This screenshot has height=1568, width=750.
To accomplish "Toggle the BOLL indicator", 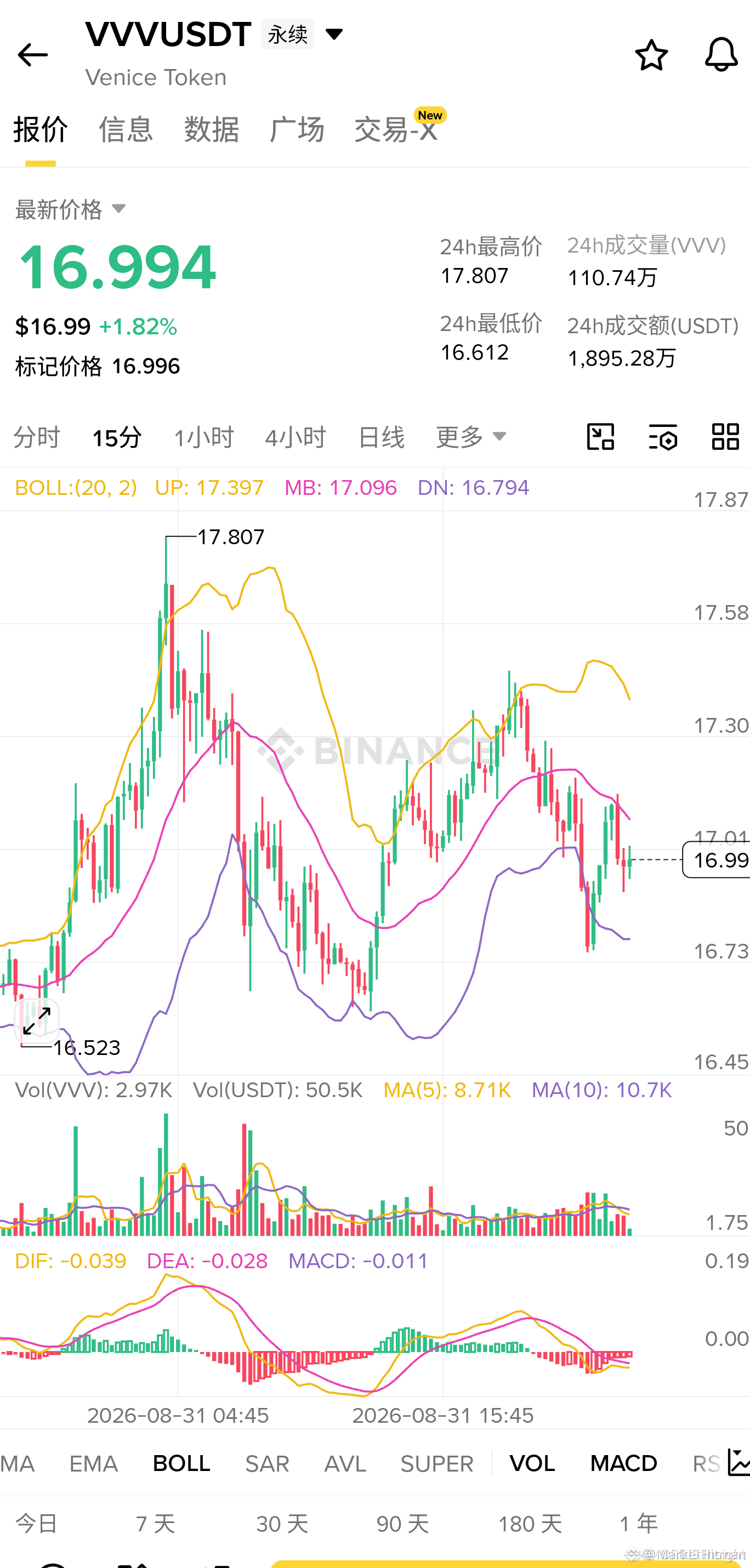I will coord(181,1463).
